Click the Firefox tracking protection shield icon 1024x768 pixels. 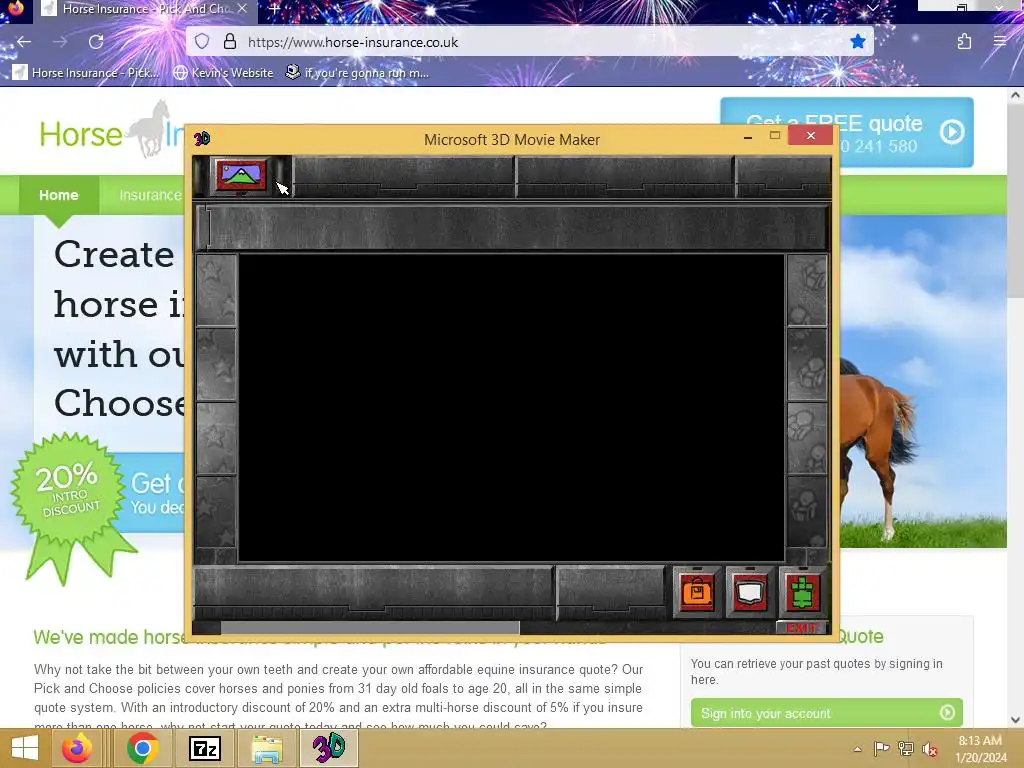pos(202,42)
